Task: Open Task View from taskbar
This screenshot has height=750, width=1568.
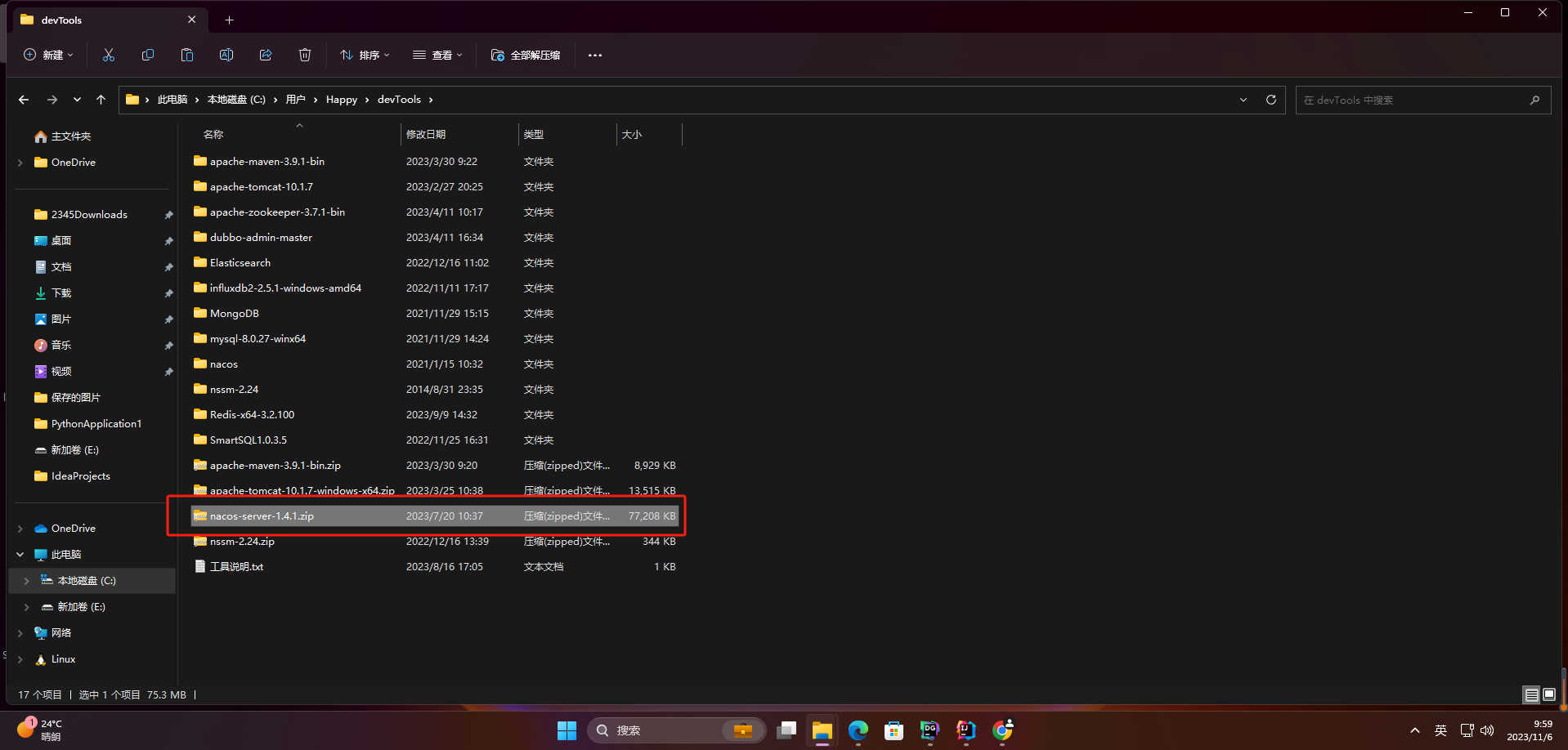Action: point(786,730)
